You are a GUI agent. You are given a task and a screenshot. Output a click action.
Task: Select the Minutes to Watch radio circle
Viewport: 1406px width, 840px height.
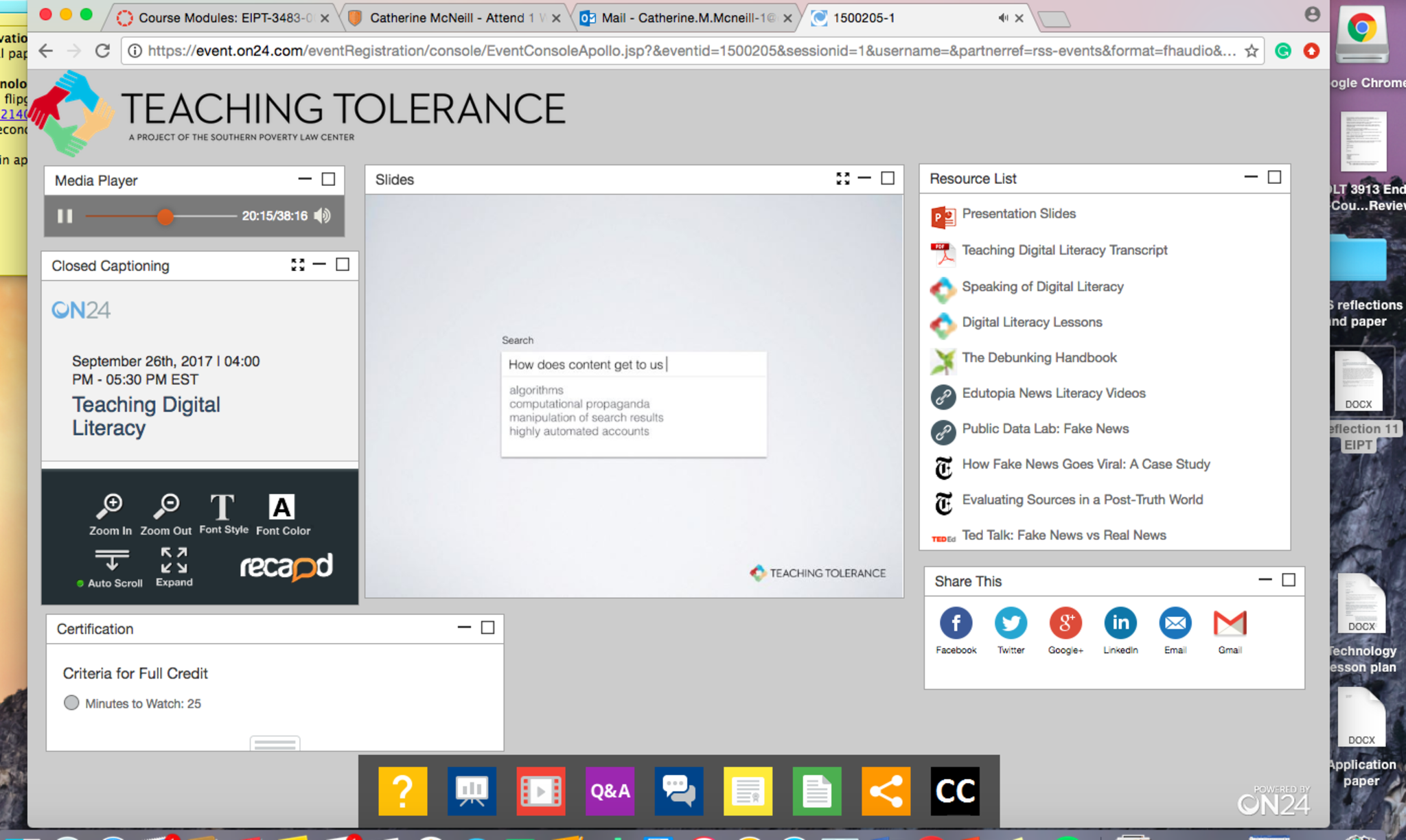(71, 703)
